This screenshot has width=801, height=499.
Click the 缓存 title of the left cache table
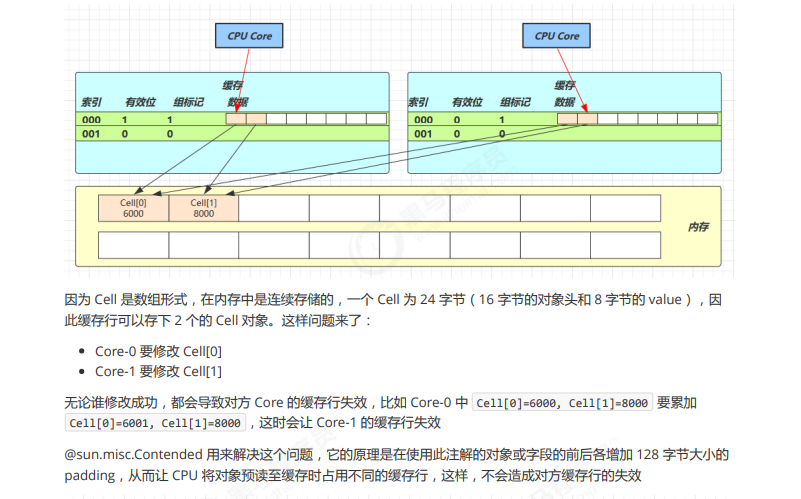(232, 85)
